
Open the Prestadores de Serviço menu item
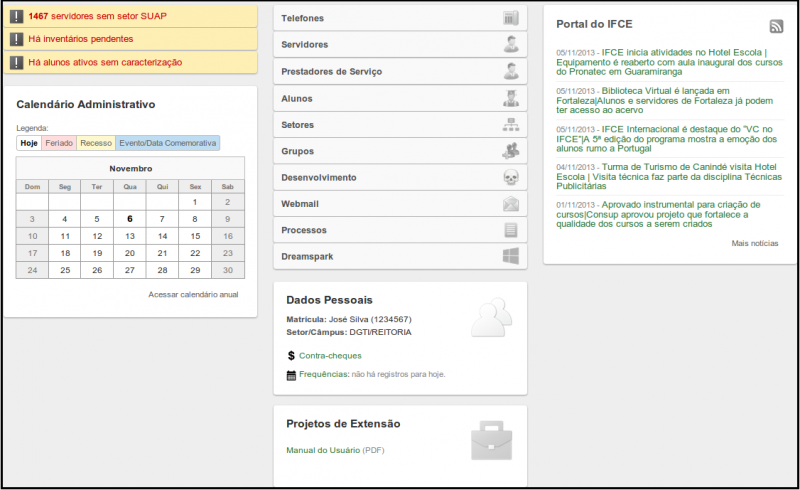coord(400,71)
